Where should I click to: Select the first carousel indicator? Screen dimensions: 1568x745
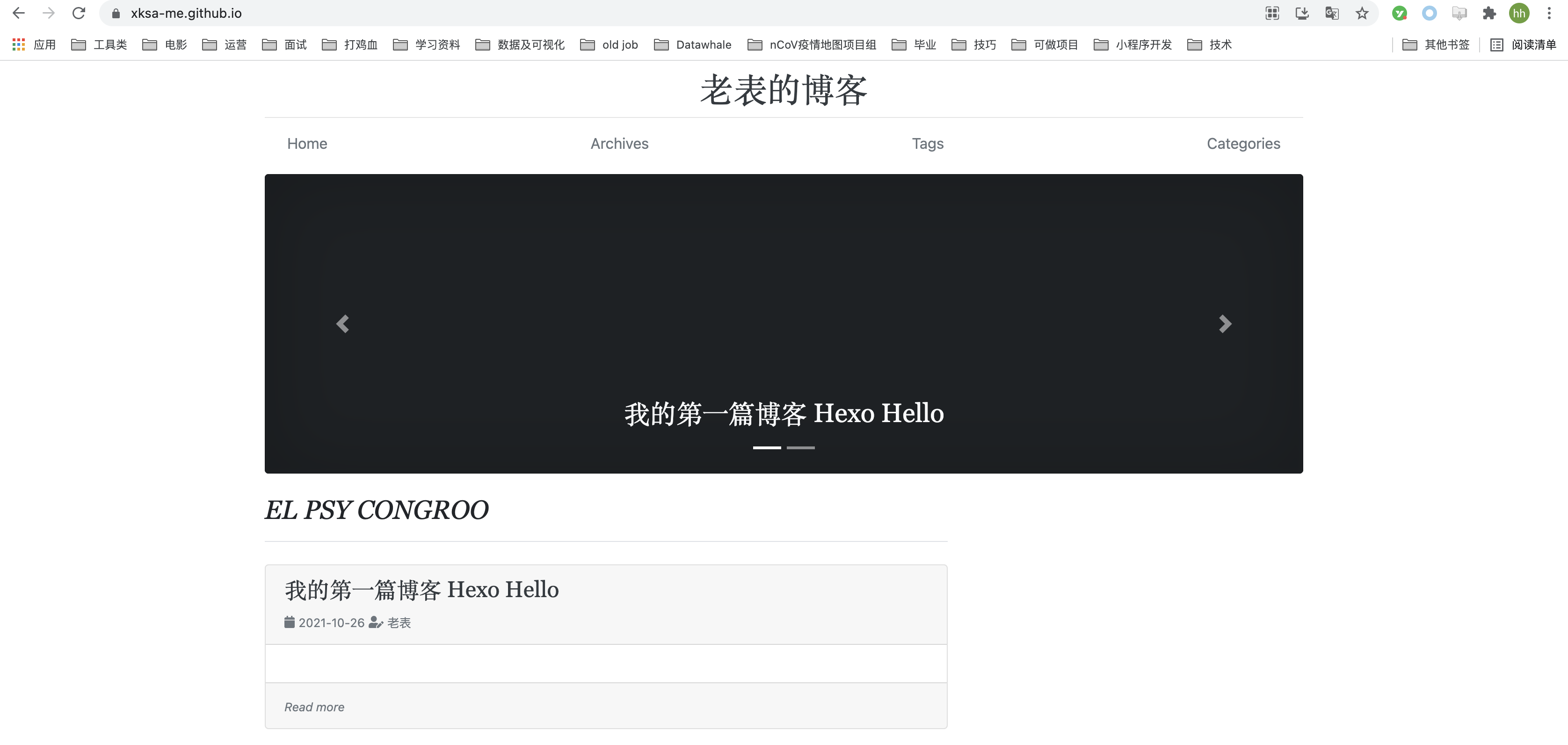766,448
